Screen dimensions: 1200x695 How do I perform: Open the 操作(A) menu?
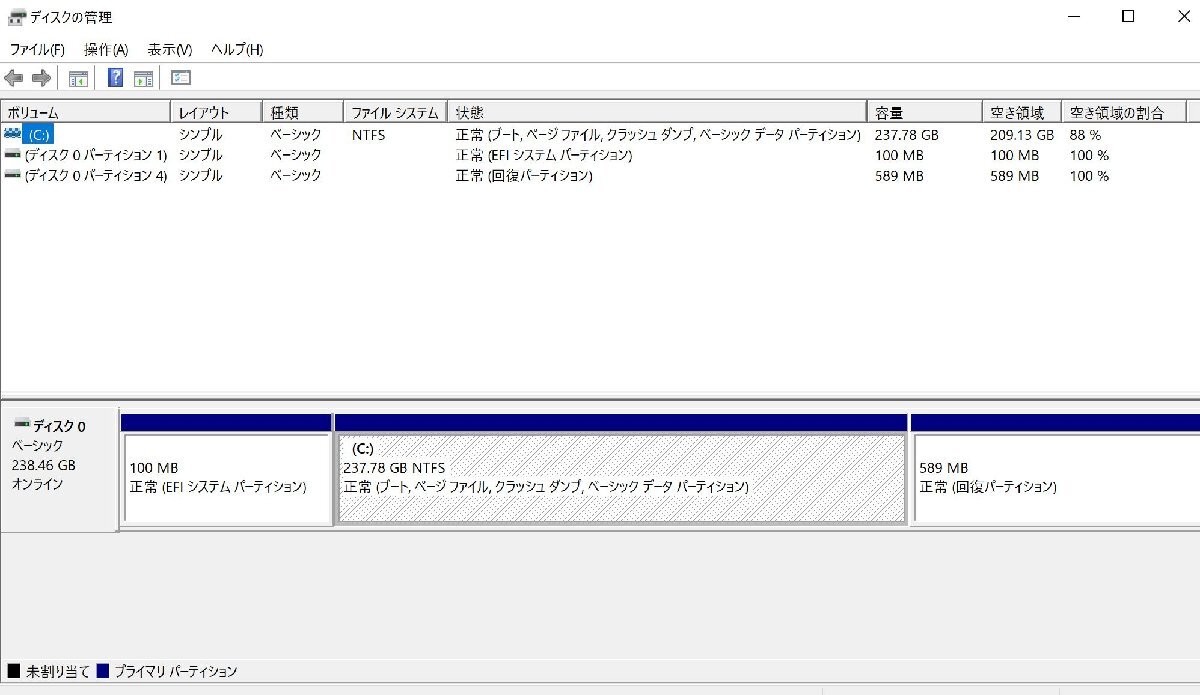106,49
